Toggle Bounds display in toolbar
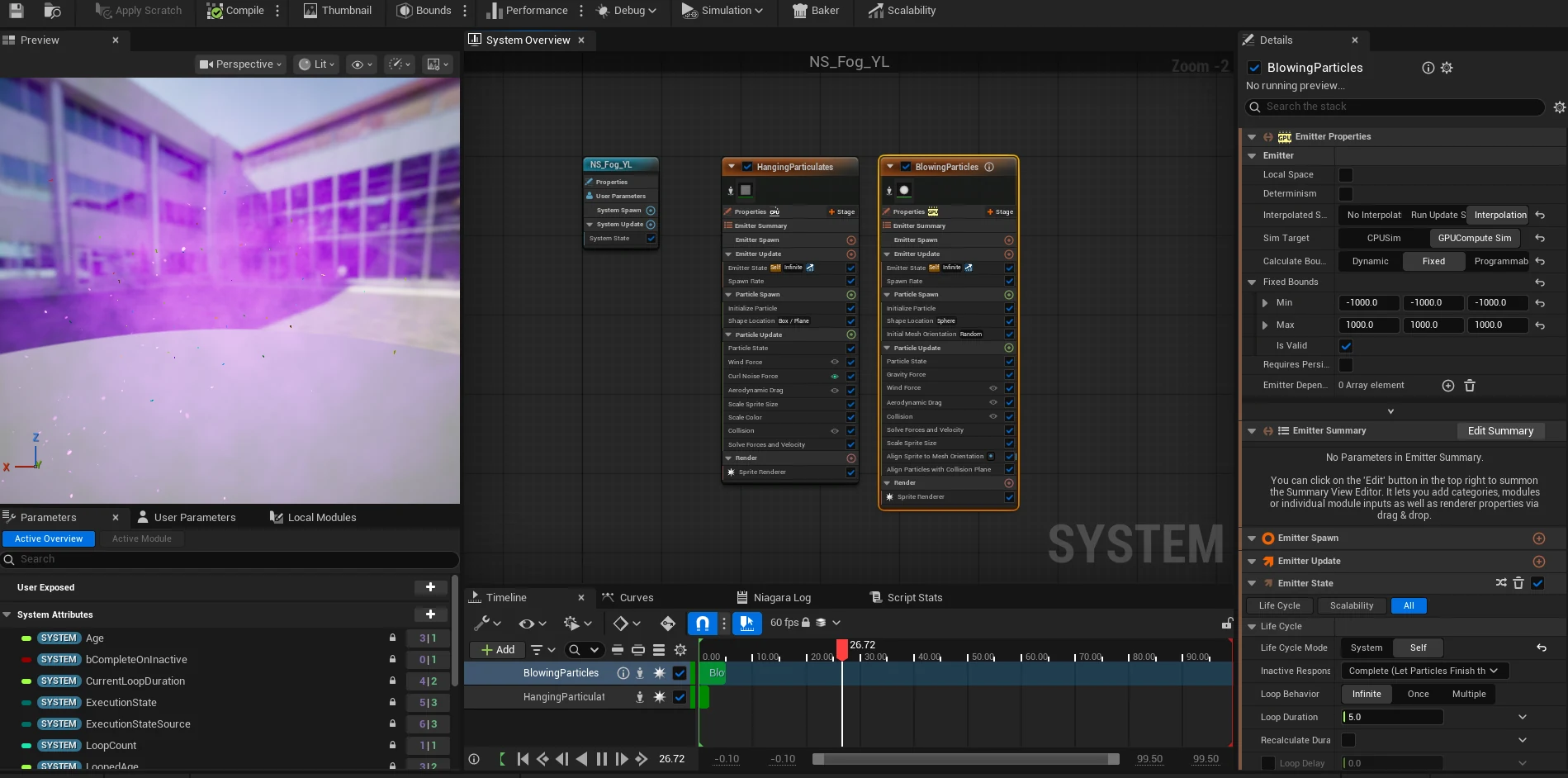Screen dimensions: 1568x778 (x=424, y=11)
